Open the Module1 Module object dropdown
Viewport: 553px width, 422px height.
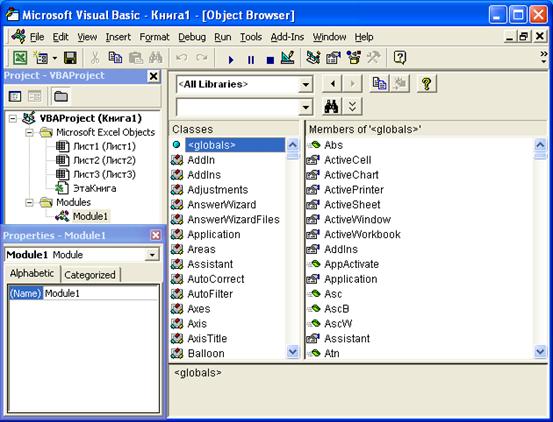click(x=152, y=255)
